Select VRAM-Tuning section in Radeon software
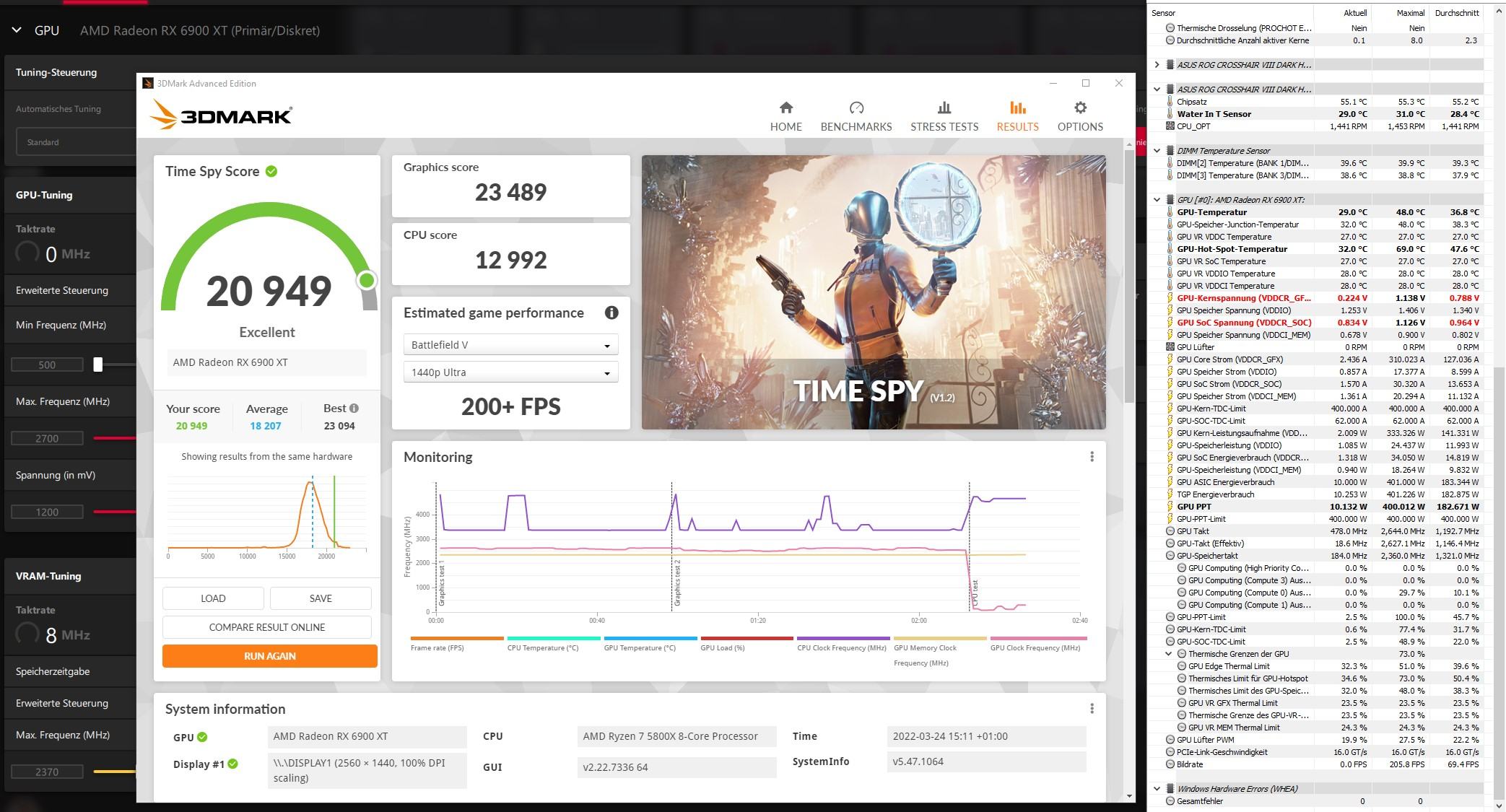This screenshot has height=812, width=1506. 48,576
